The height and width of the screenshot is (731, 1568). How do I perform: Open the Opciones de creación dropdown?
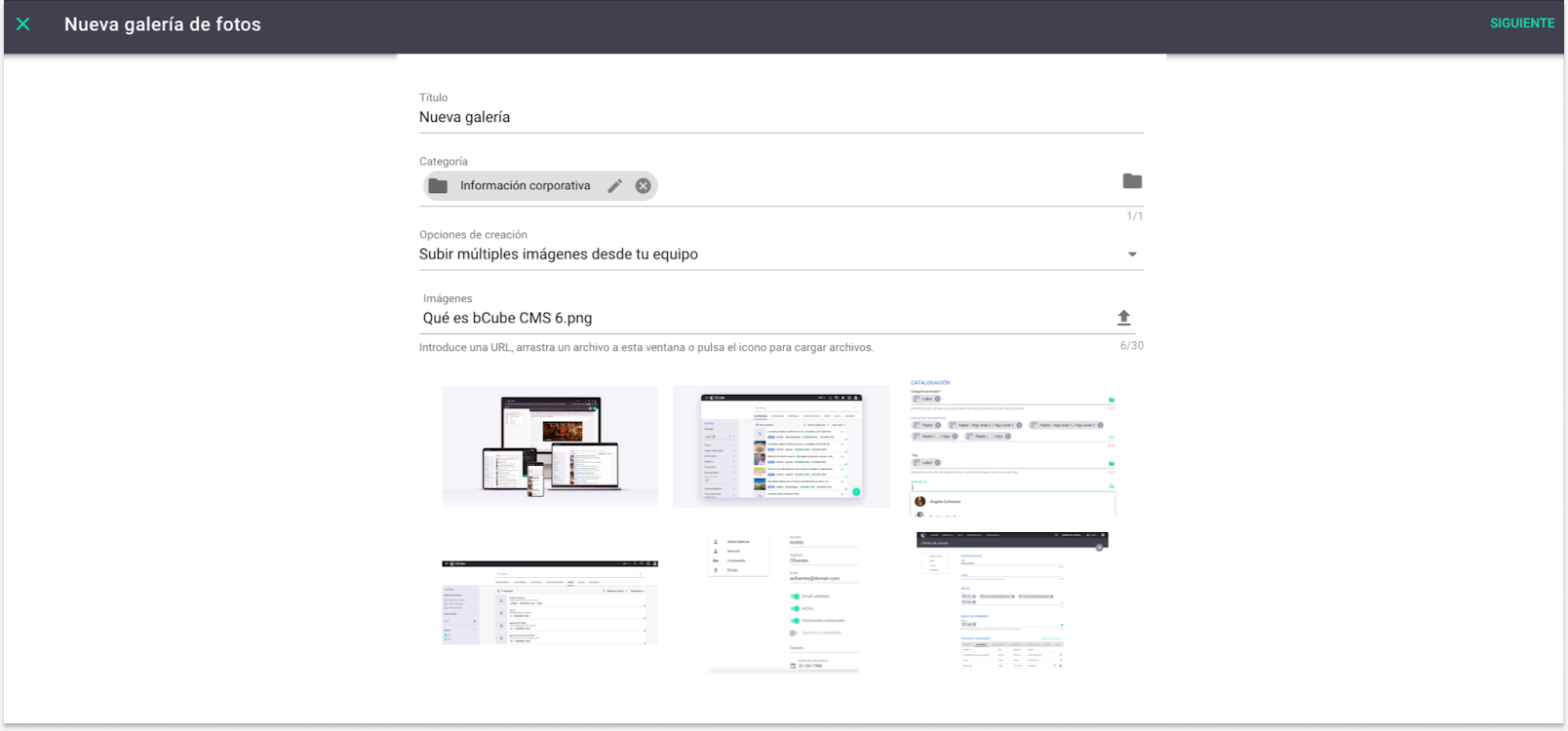tap(781, 254)
